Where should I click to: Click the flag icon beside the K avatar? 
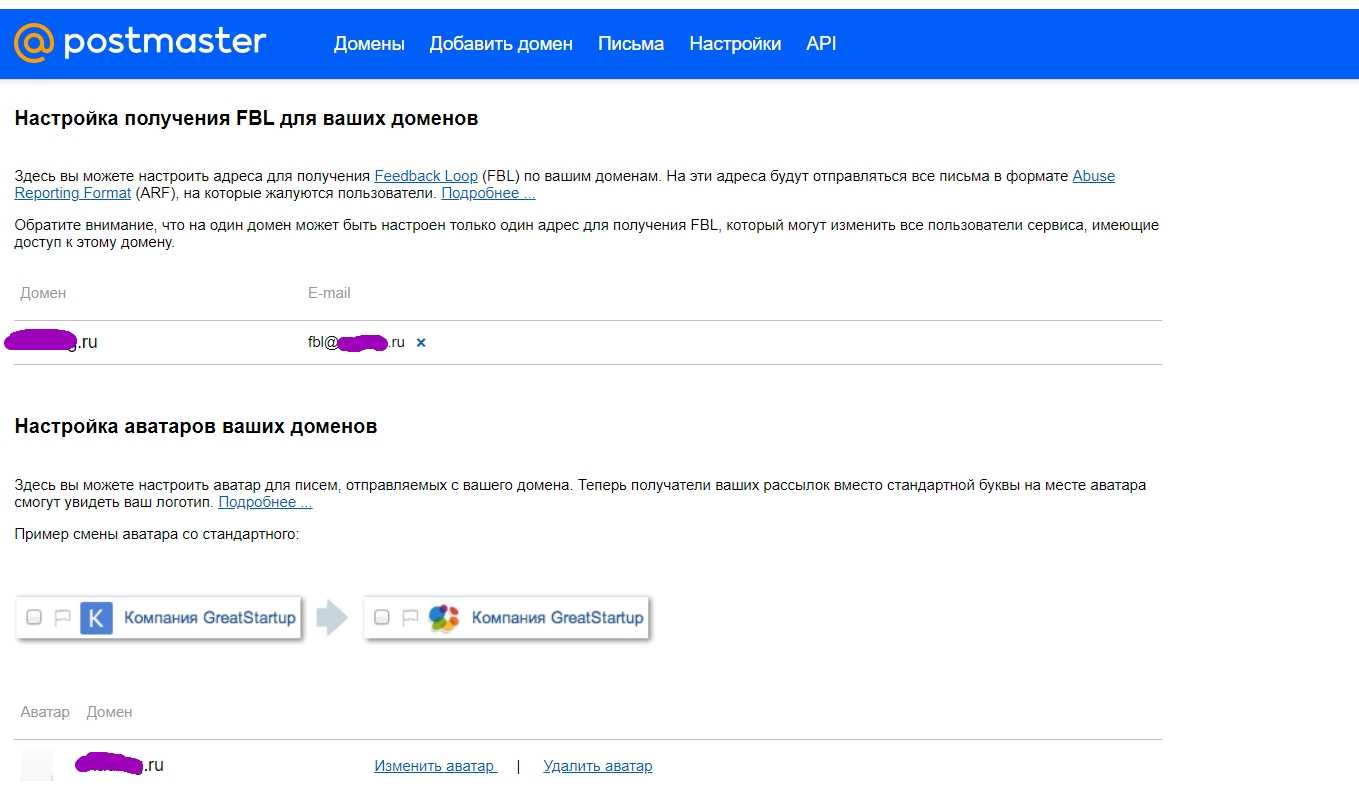62,618
